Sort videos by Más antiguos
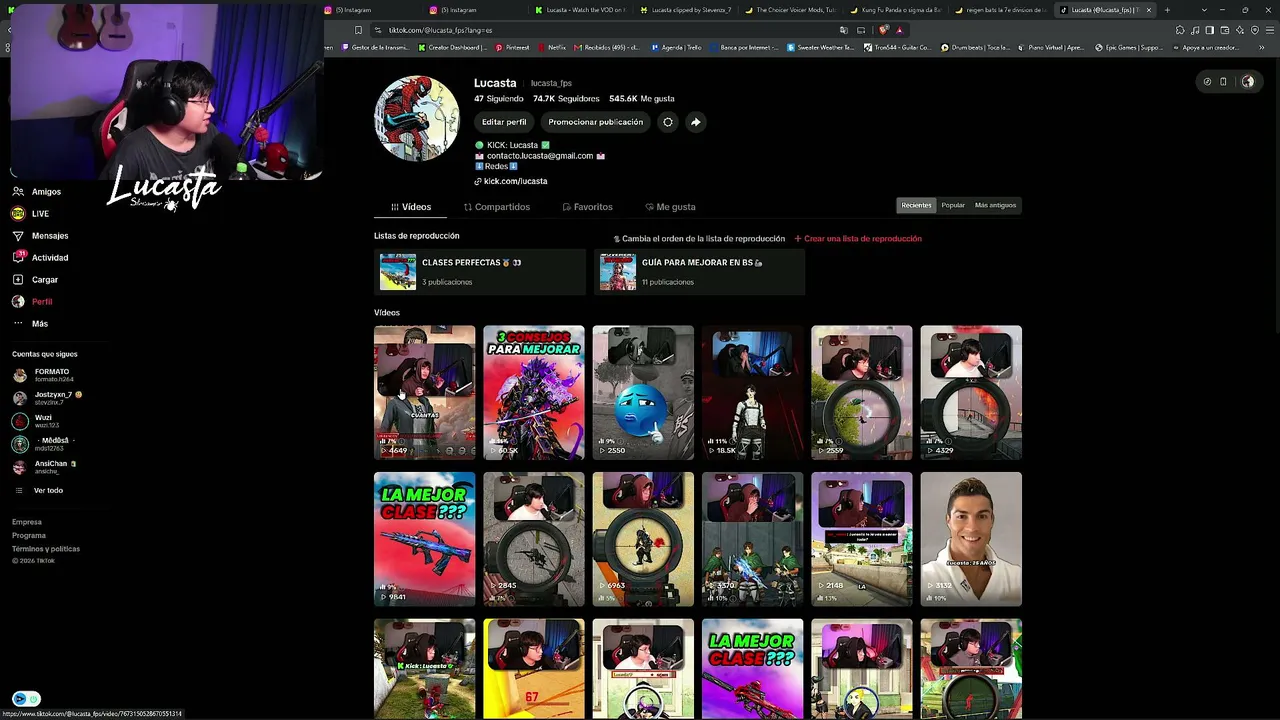This screenshot has height=720, width=1280. point(995,205)
